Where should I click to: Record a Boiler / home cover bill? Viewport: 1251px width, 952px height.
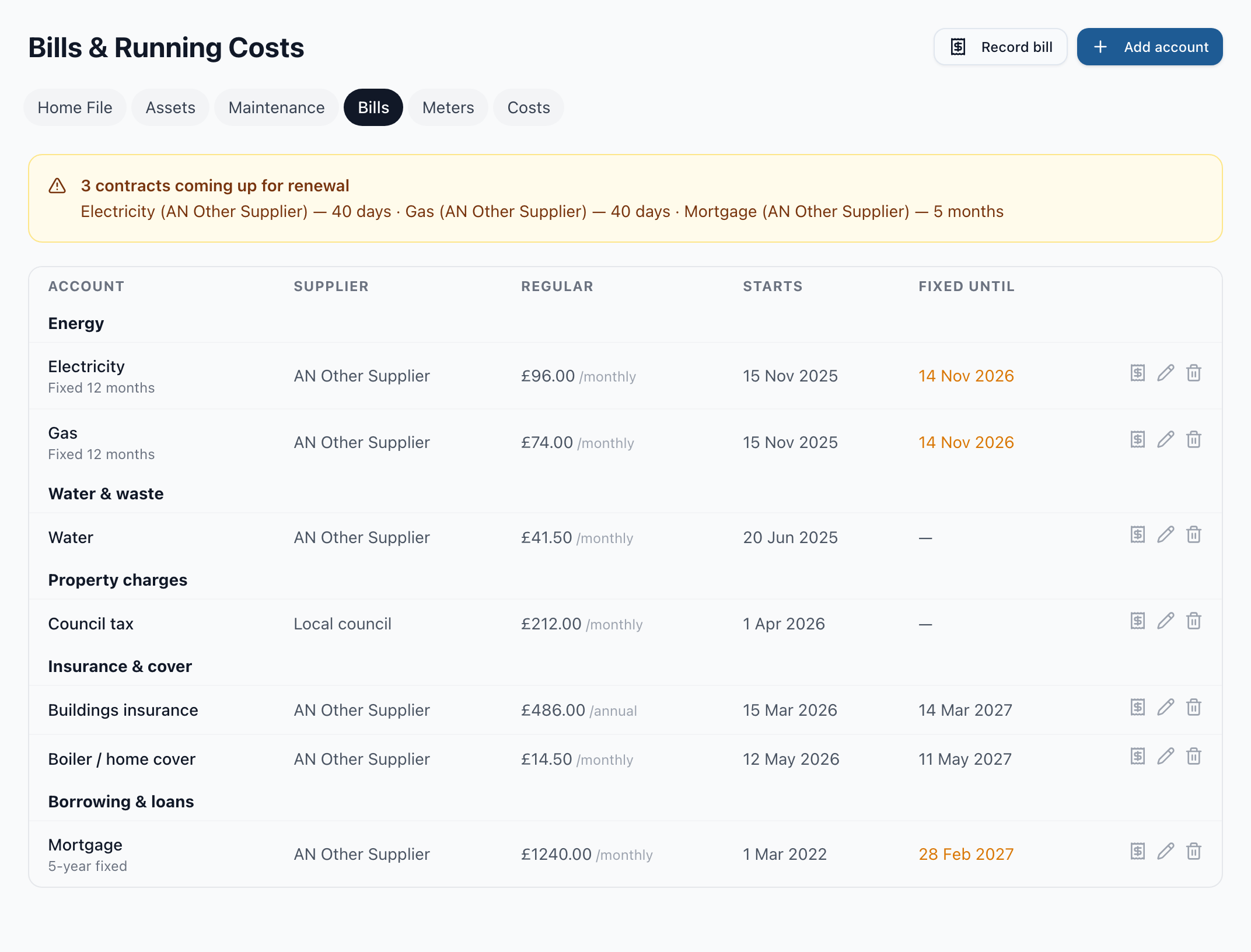click(x=1137, y=757)
